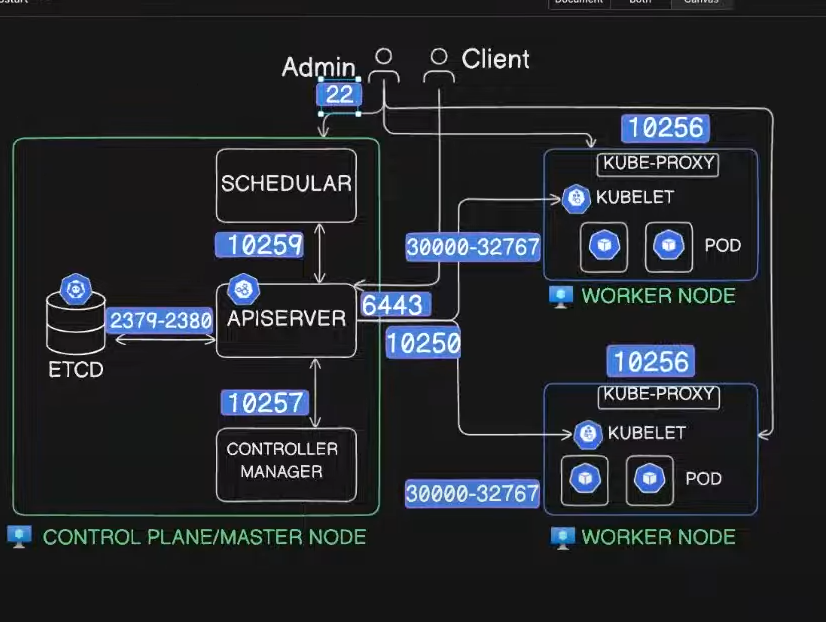Select KUBE-PROXY box in lower worker node
This screenshot has width=826, height=622.
[x=658, y=396]
